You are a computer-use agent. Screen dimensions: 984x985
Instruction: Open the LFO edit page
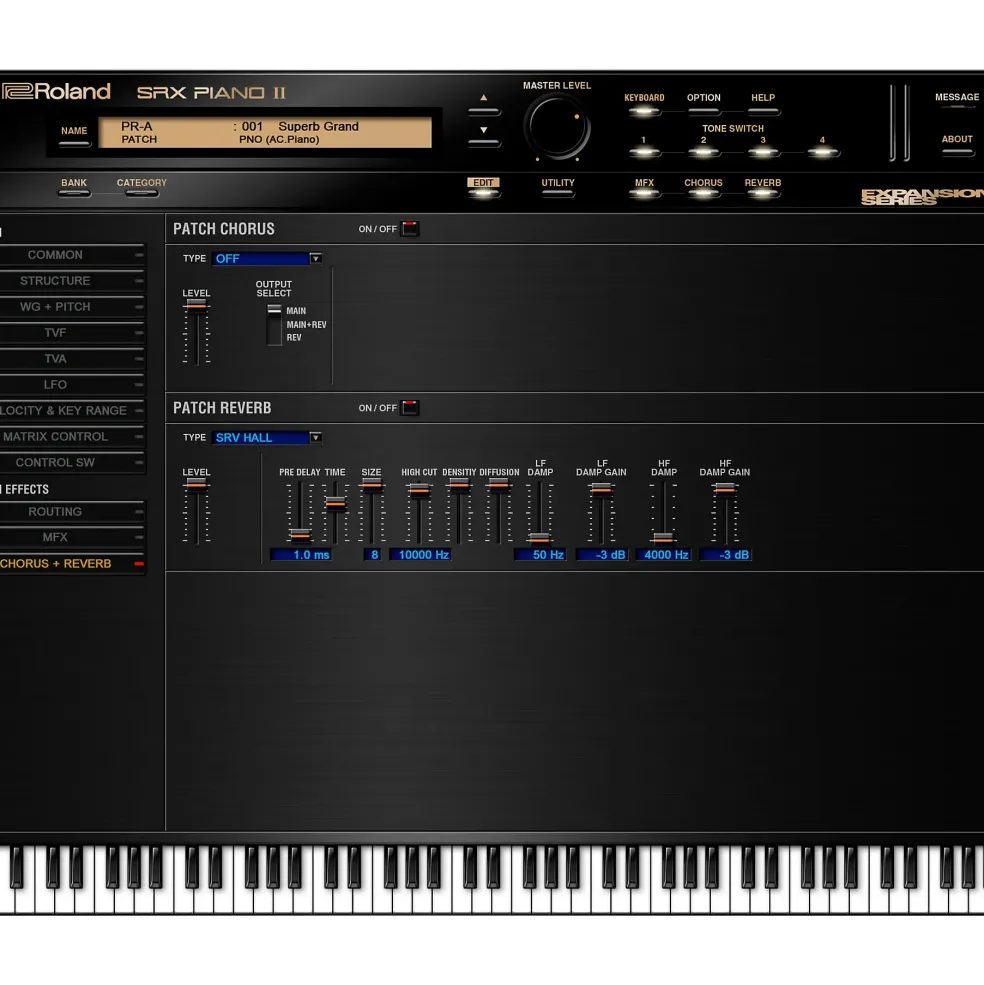click(x=72, y=384)
